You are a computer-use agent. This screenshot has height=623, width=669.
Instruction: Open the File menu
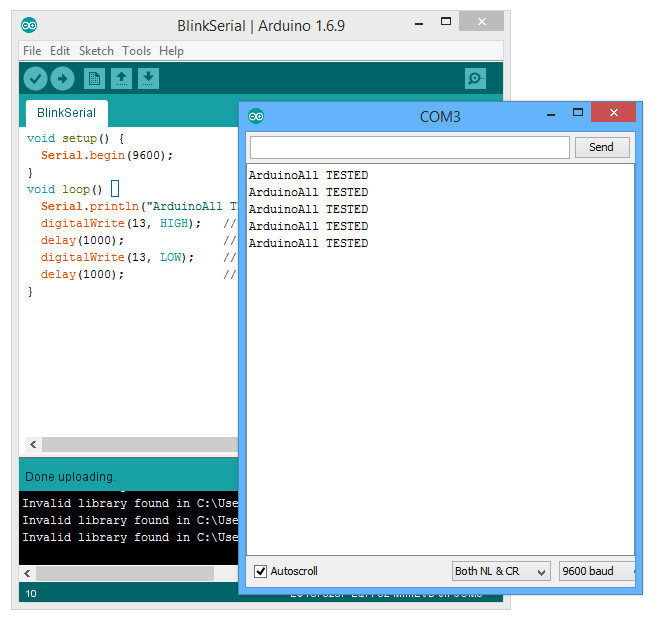click(32, 51)
